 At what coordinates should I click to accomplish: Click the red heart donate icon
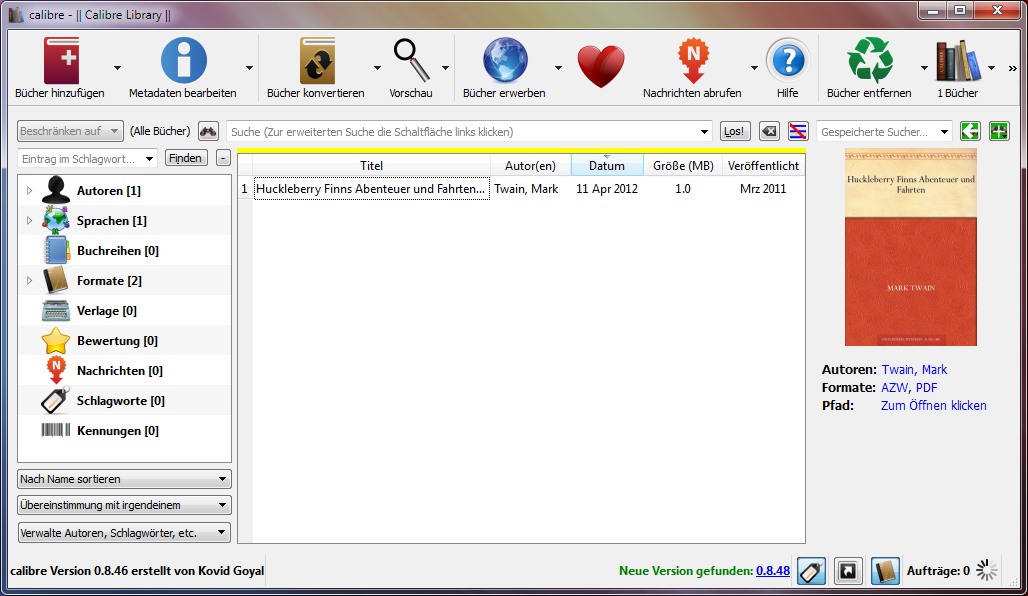[601, 66]
